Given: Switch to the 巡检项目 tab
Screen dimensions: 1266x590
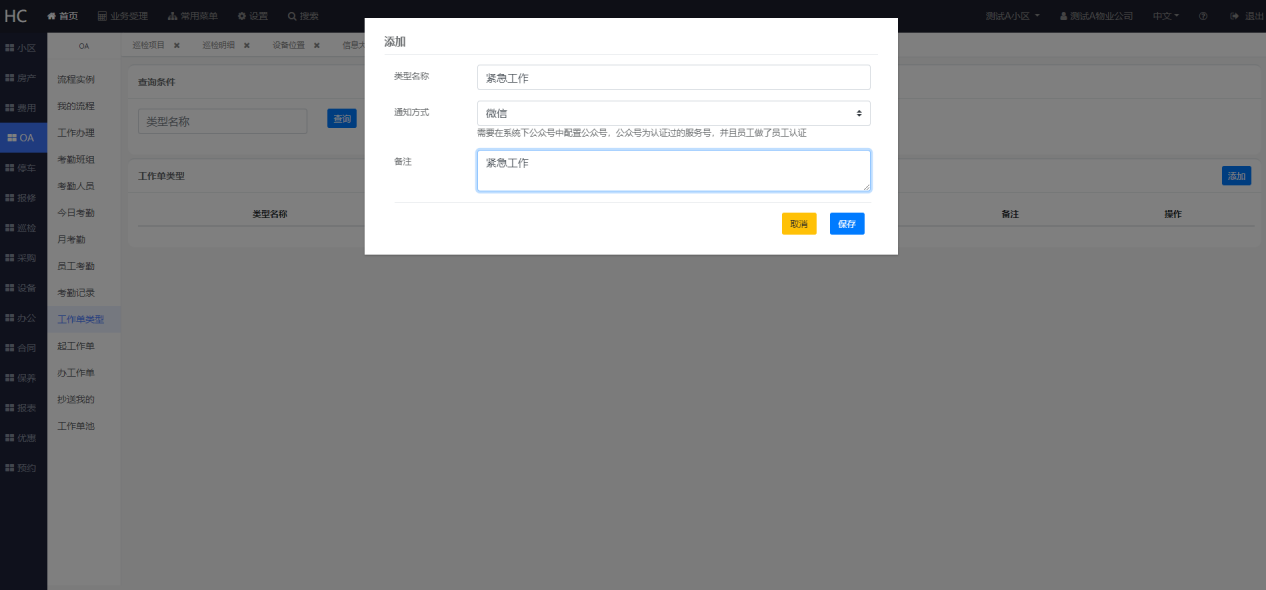Looking at the screenshot, I should coord(148,45).
